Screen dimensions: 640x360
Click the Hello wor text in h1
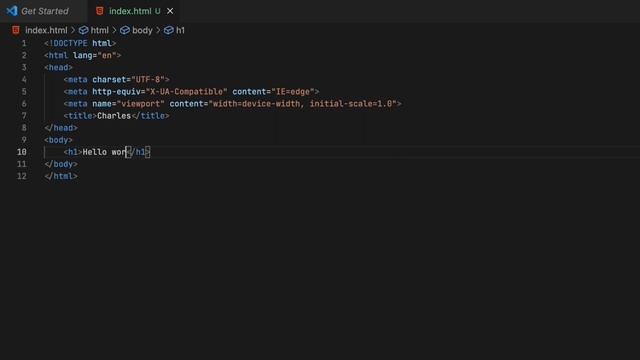coord(104,152)
